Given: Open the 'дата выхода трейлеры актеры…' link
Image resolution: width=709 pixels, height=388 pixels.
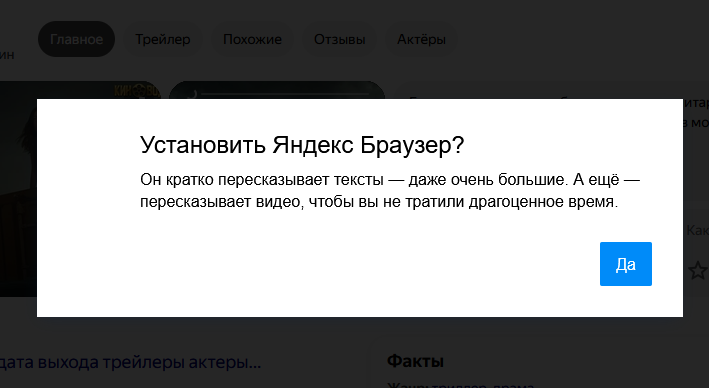Looking at the screenshot, I should click(x=130, y=362).
